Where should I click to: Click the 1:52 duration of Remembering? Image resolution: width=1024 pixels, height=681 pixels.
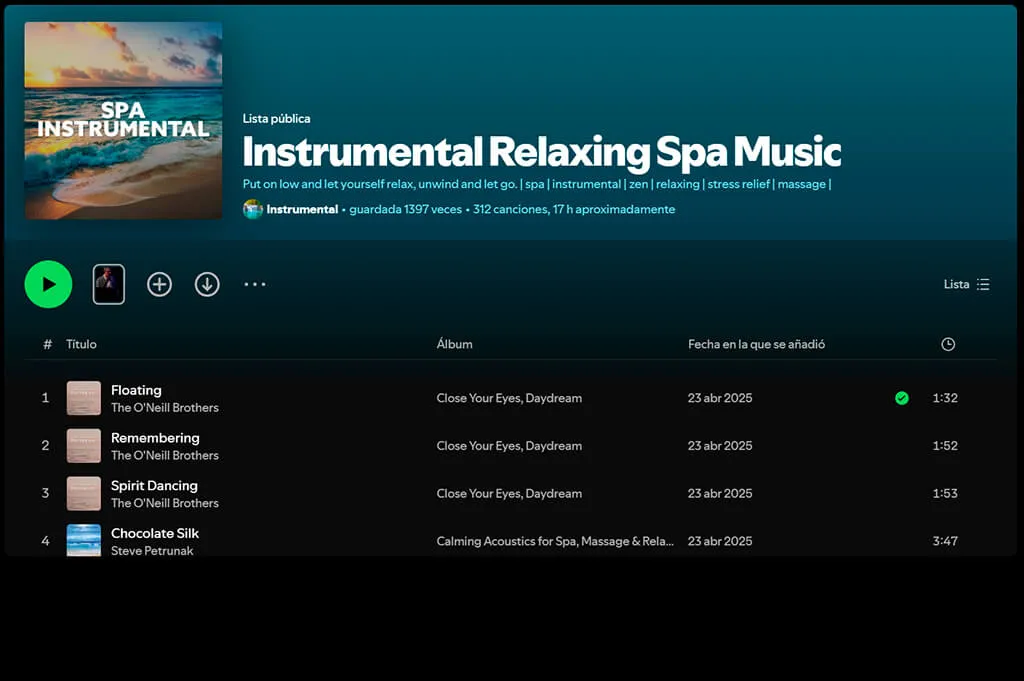(x=945, y=445)
